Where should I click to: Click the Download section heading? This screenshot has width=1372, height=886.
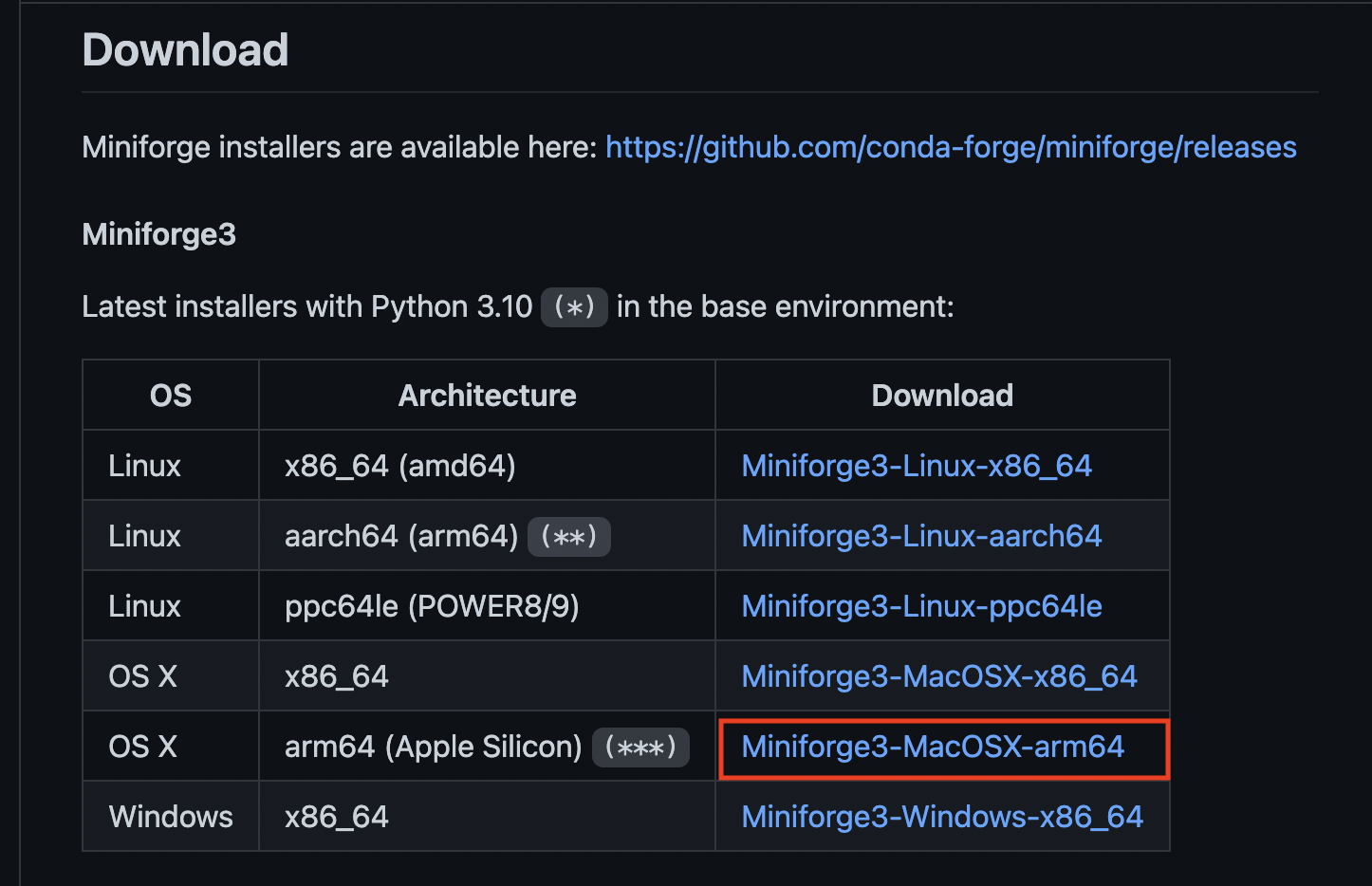(x=185, y=50)
